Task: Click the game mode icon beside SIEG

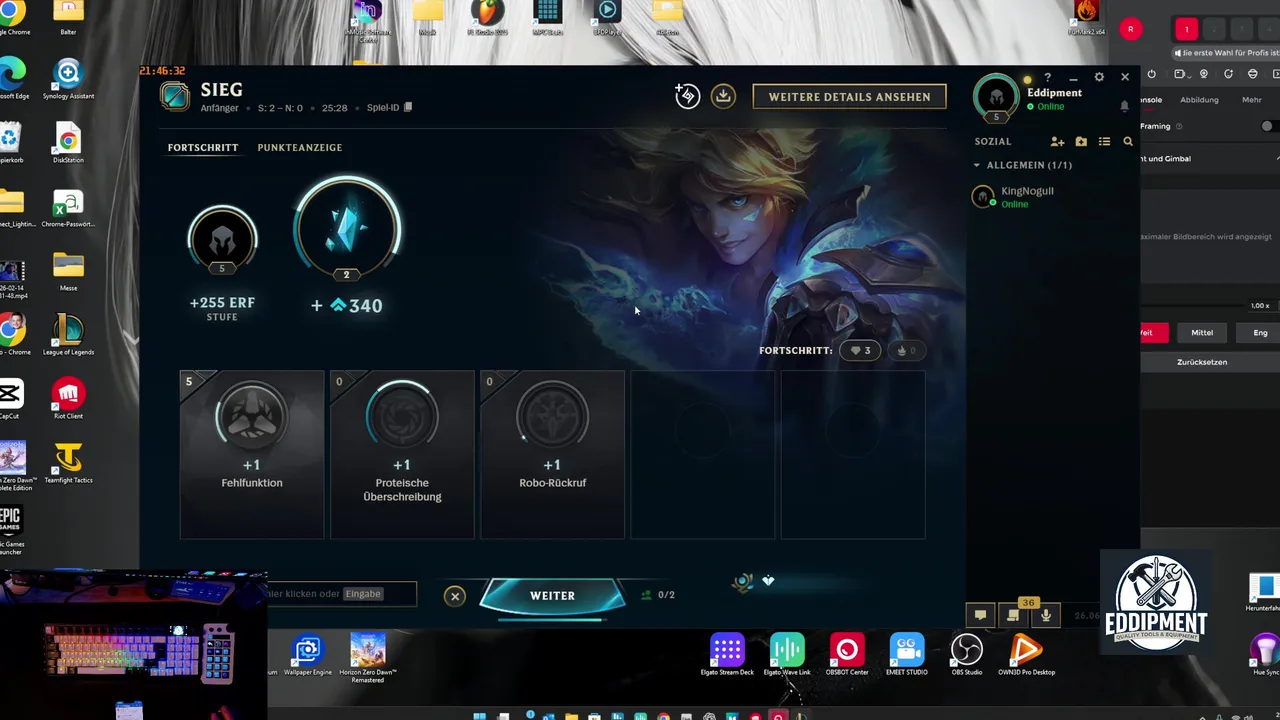Action: pos(175,96)
